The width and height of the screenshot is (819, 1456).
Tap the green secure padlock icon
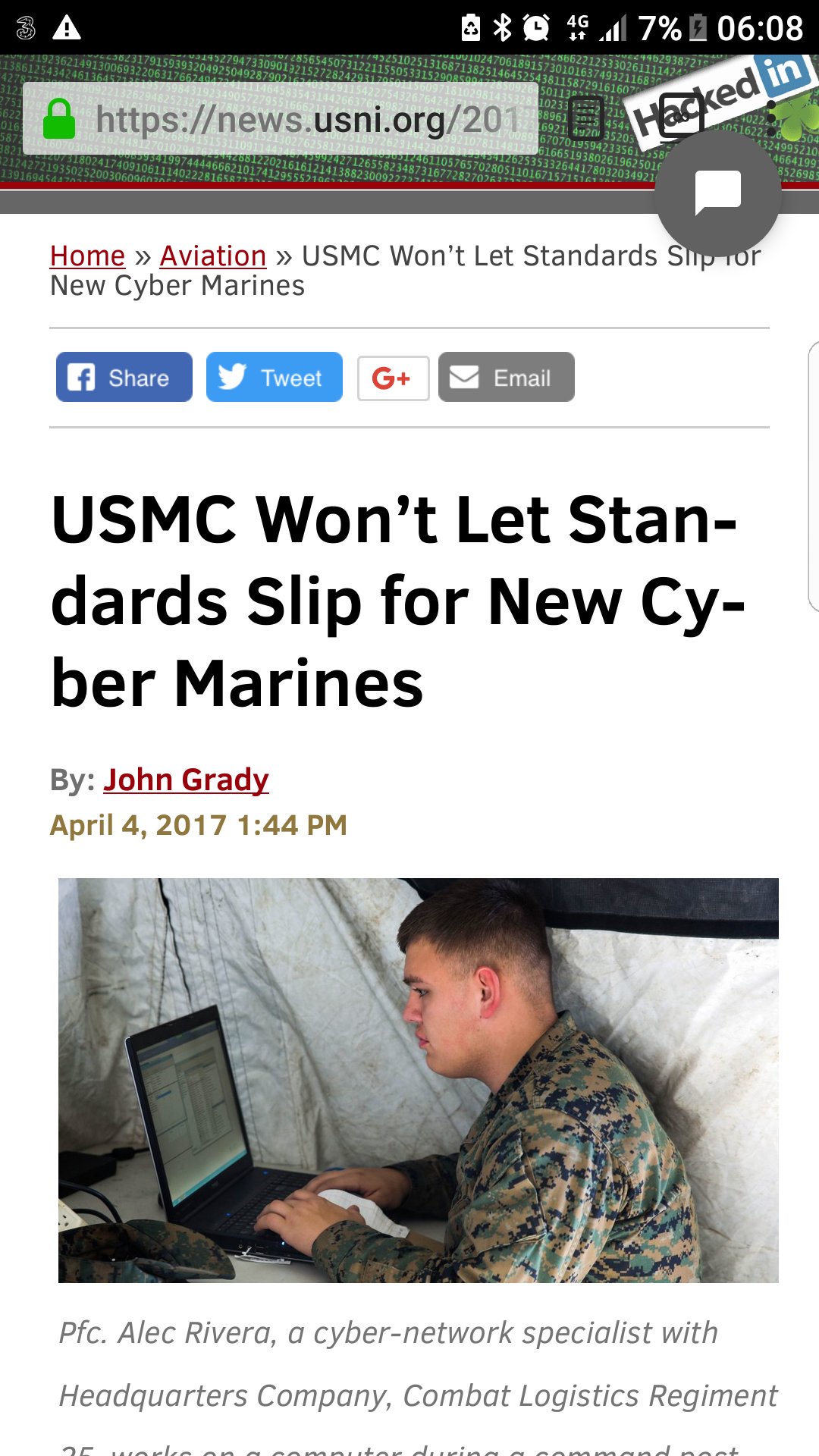[x=59, y=119]
